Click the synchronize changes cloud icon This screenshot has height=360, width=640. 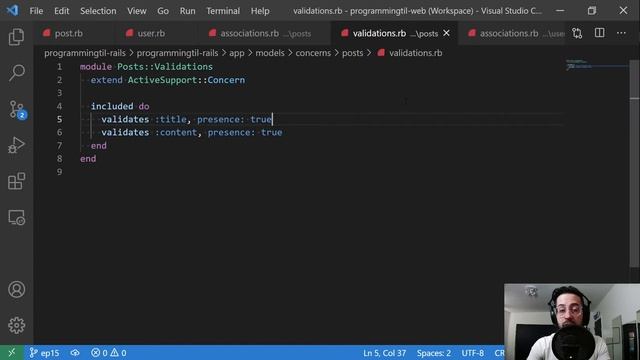point(75,353)
